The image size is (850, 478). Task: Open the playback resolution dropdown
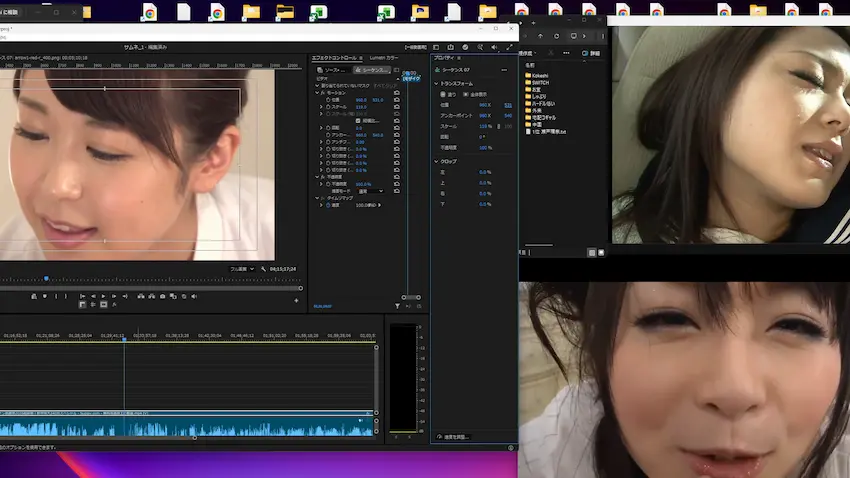[x=242, y=269]
